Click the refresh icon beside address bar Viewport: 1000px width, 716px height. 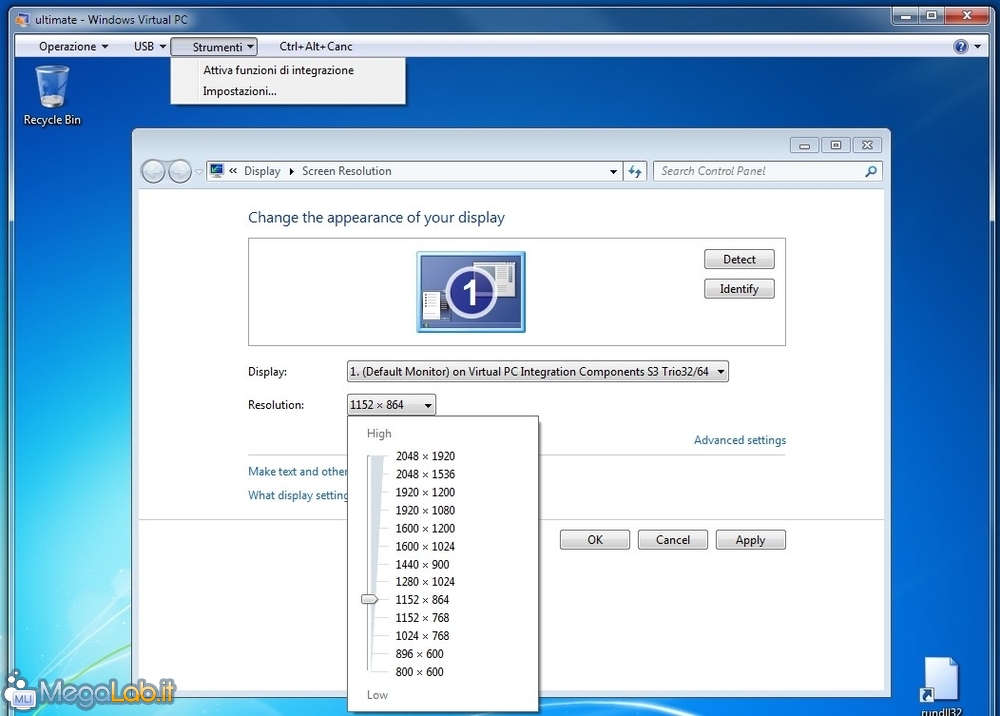click(x=635, y=171)
